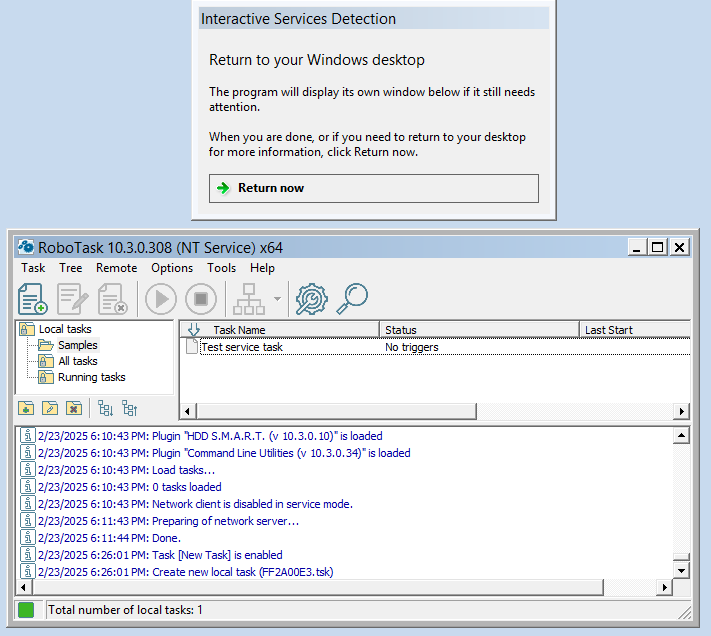Click info icon of Preparing network server entry
This screenshot has height=636, width=711.
click(28, 521)
